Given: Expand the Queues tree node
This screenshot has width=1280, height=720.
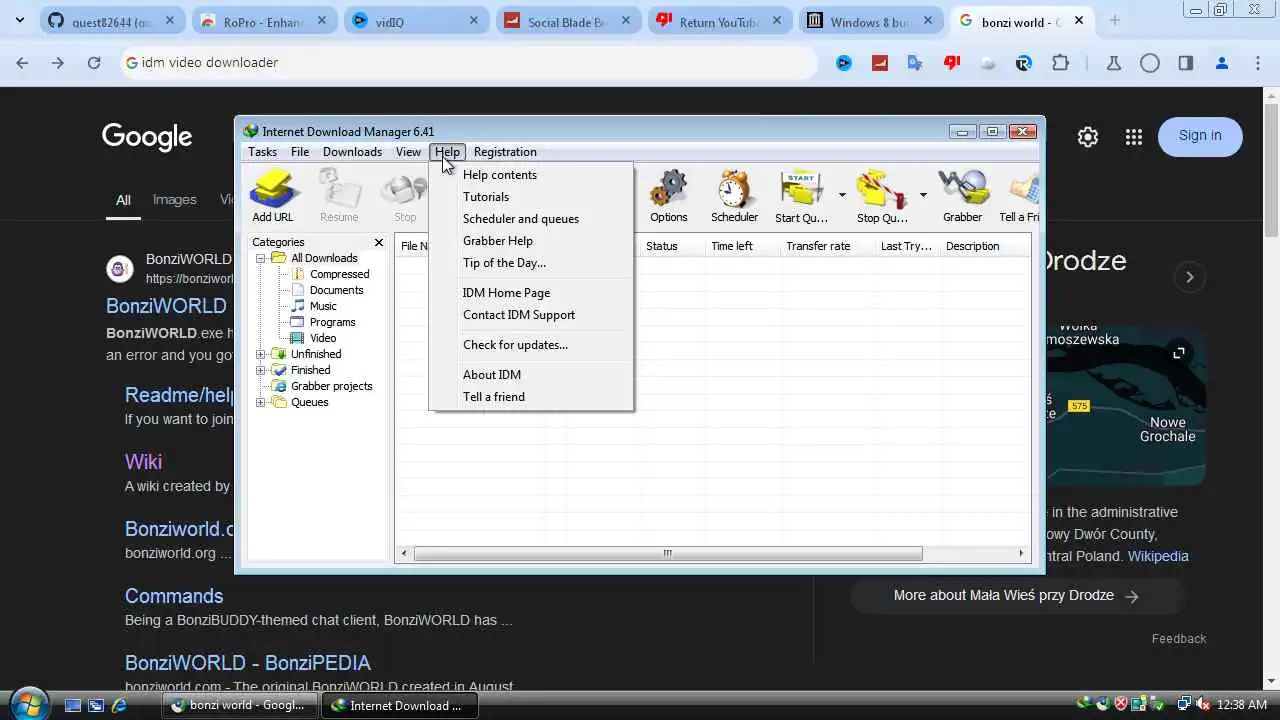Looking at the screenshot, I should pyautogui.click(x=261, y=402).
